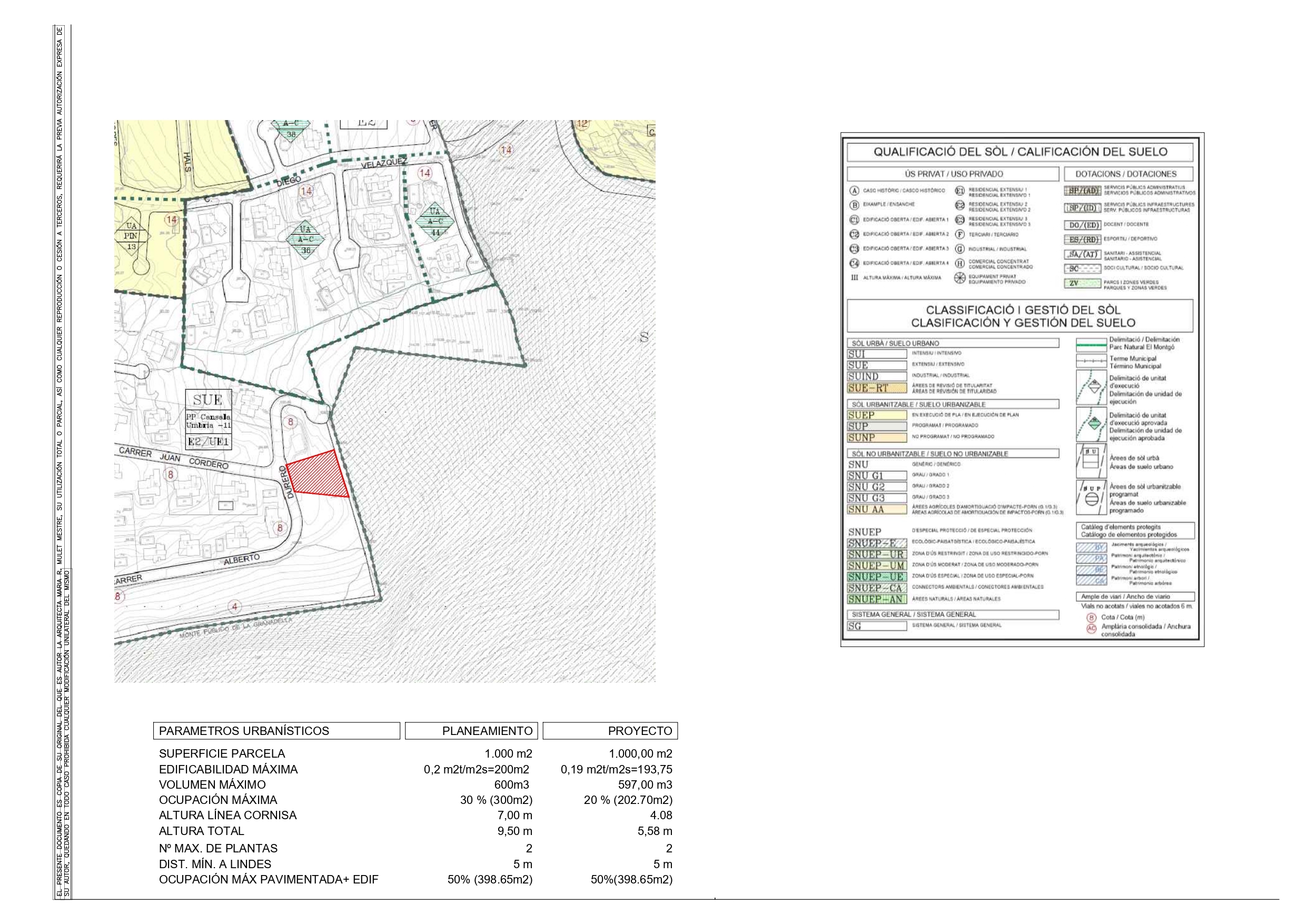Click the ZV green zones swatch
Screen dimensions: 1307x924
point(1082,284)
